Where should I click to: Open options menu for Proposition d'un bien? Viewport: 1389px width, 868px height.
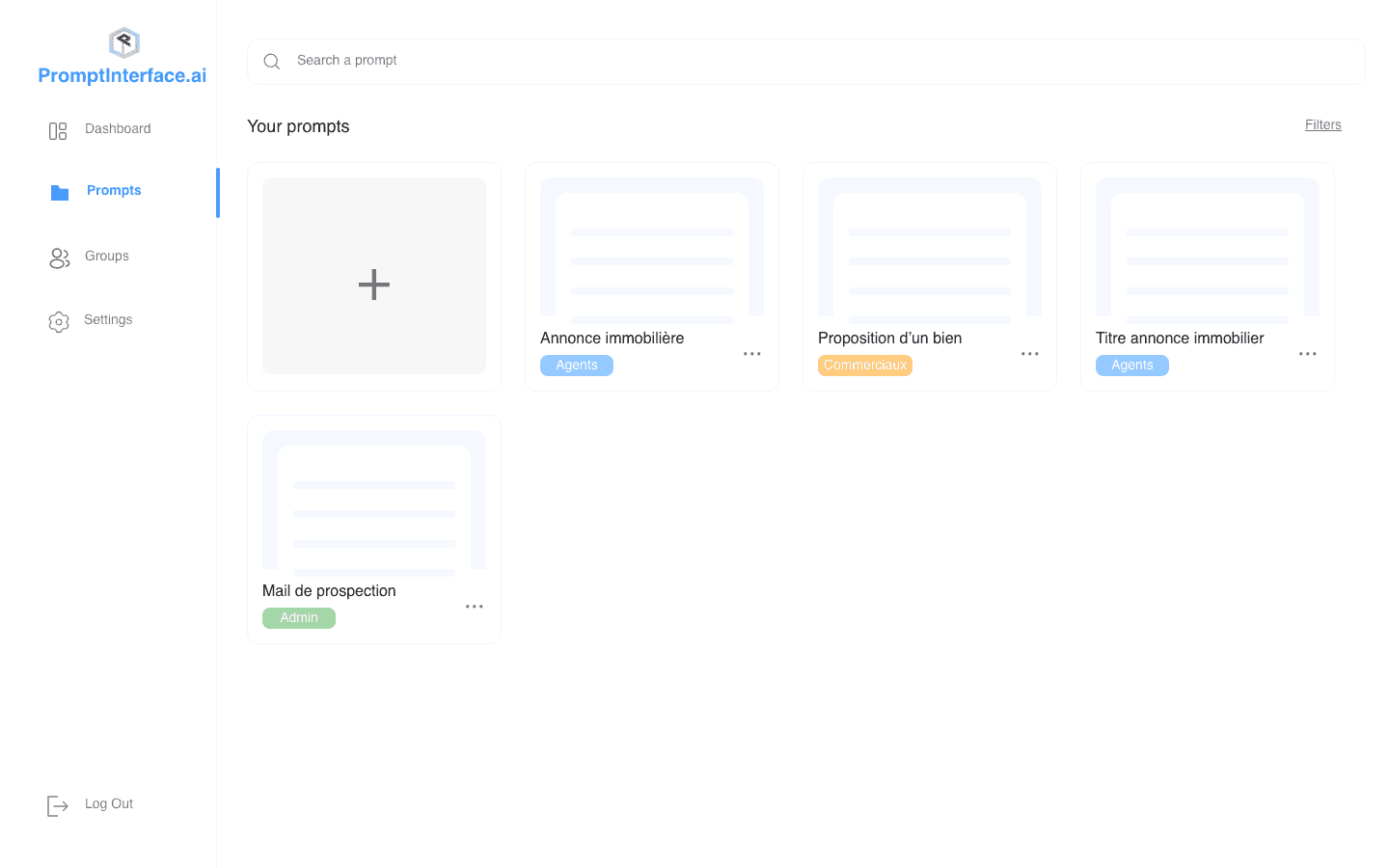[1030, 353]
